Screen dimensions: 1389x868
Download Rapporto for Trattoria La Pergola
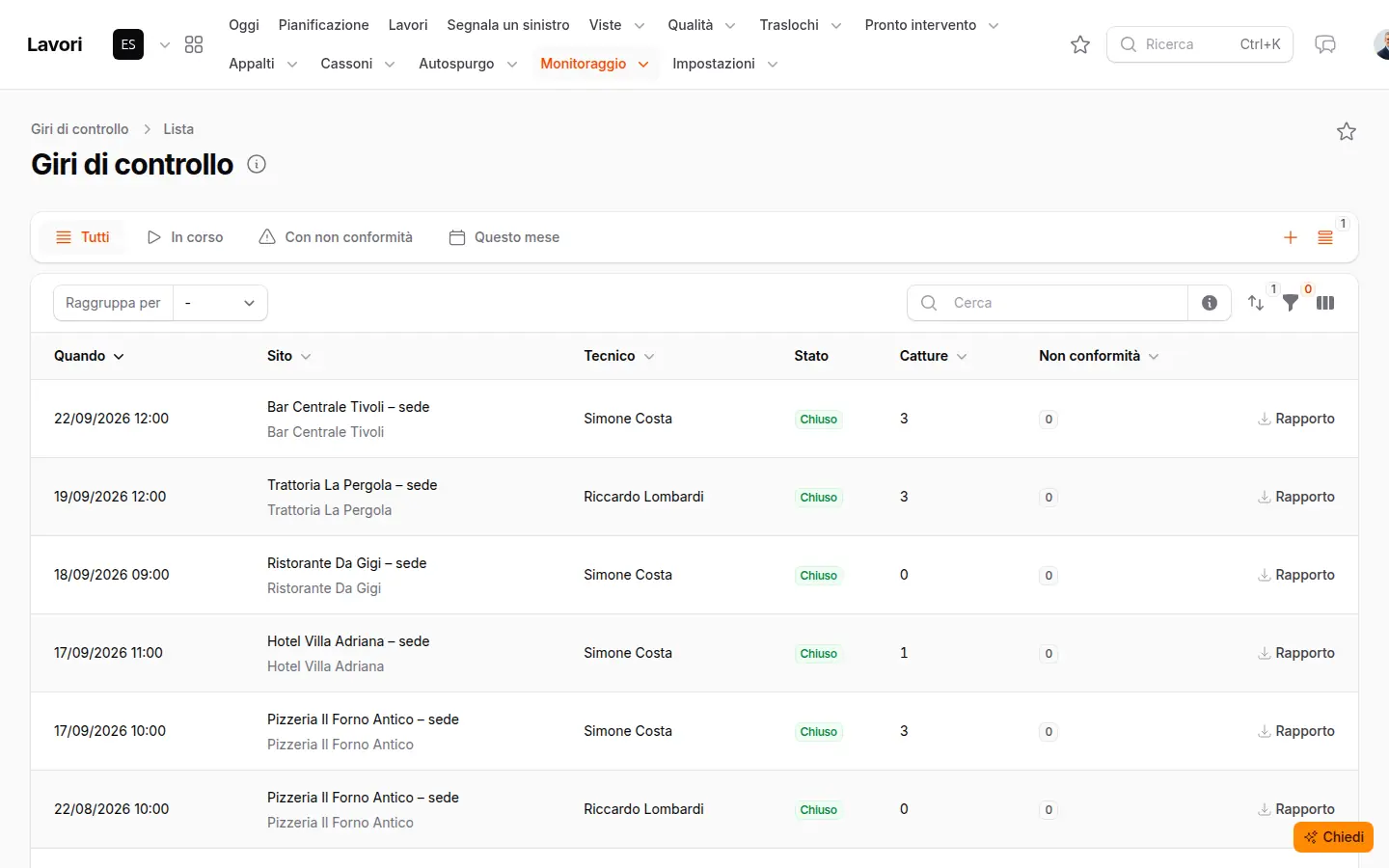point(1296,497)
